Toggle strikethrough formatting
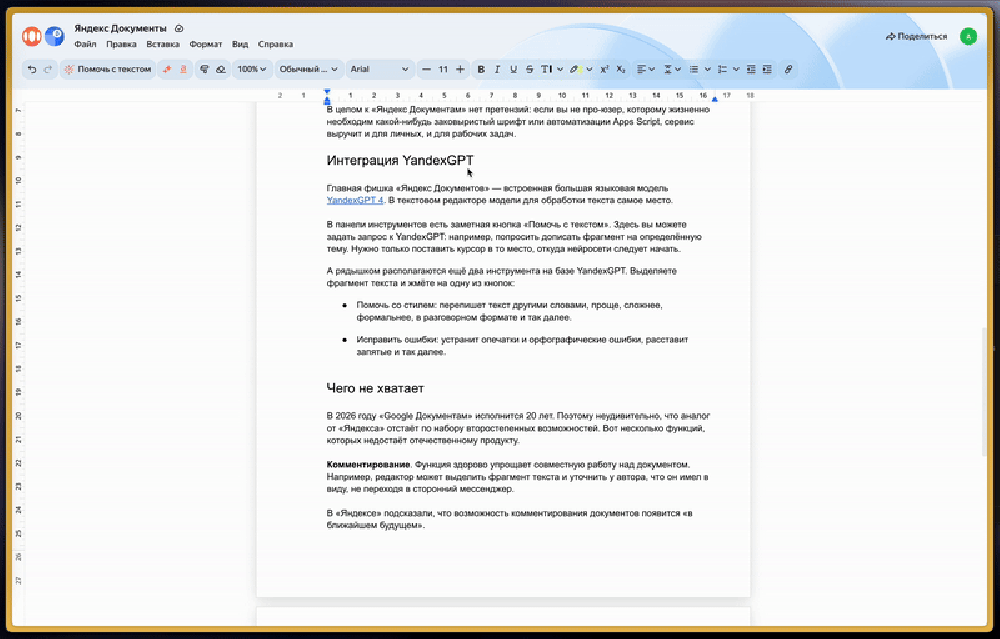The width and height of the screenshot is (1000, 639). point(529,70)
